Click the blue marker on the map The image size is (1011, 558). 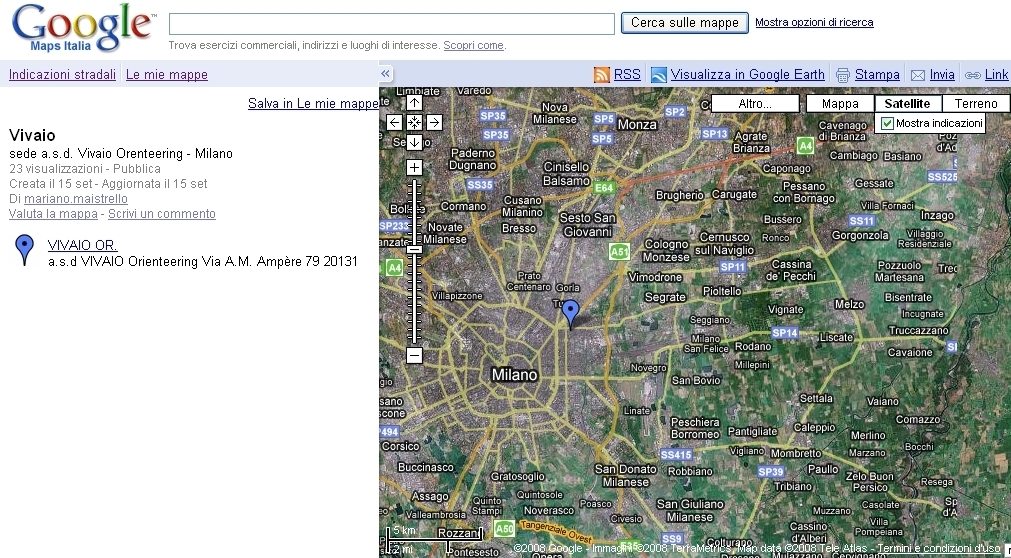[x=571, y=313]
